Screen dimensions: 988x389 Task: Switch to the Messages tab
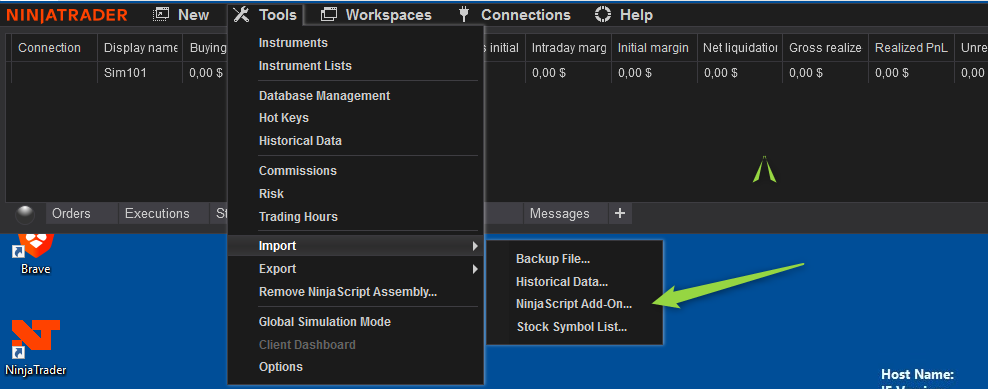[565, 214]
